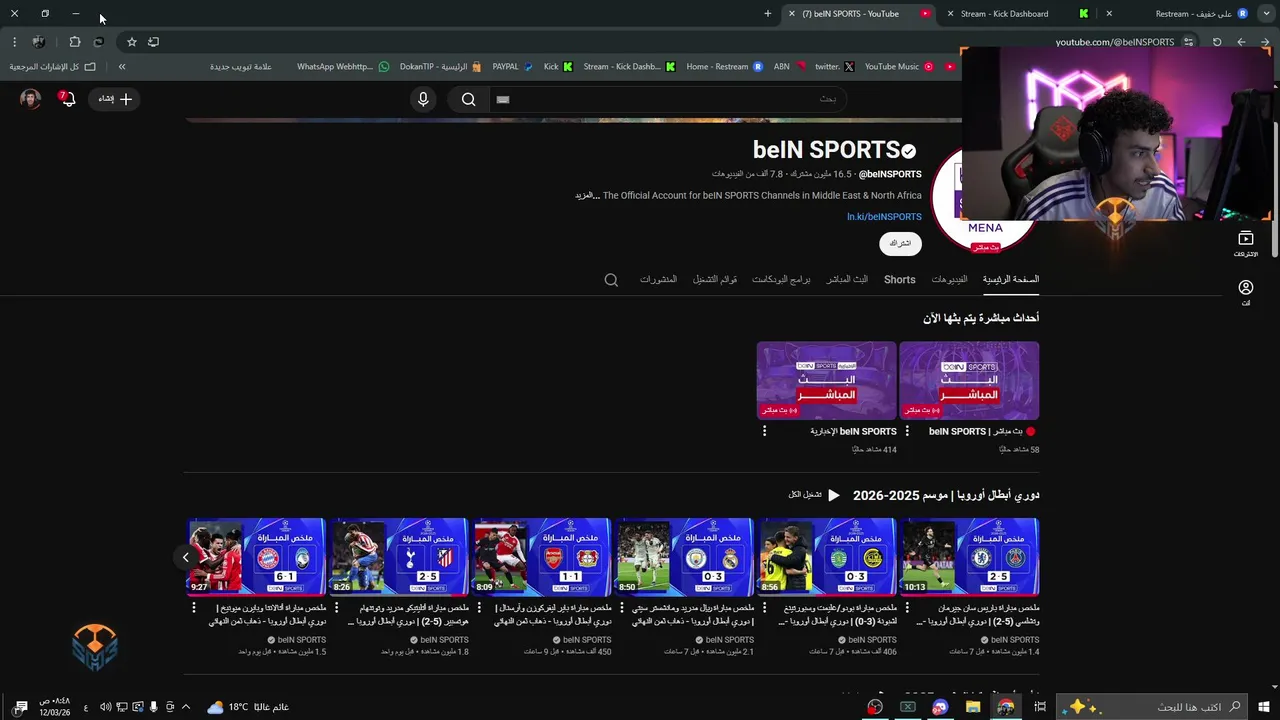Open the Kick bookmark
The image size is (1280, 720).
pyautogui.click(x=558, y=67)
